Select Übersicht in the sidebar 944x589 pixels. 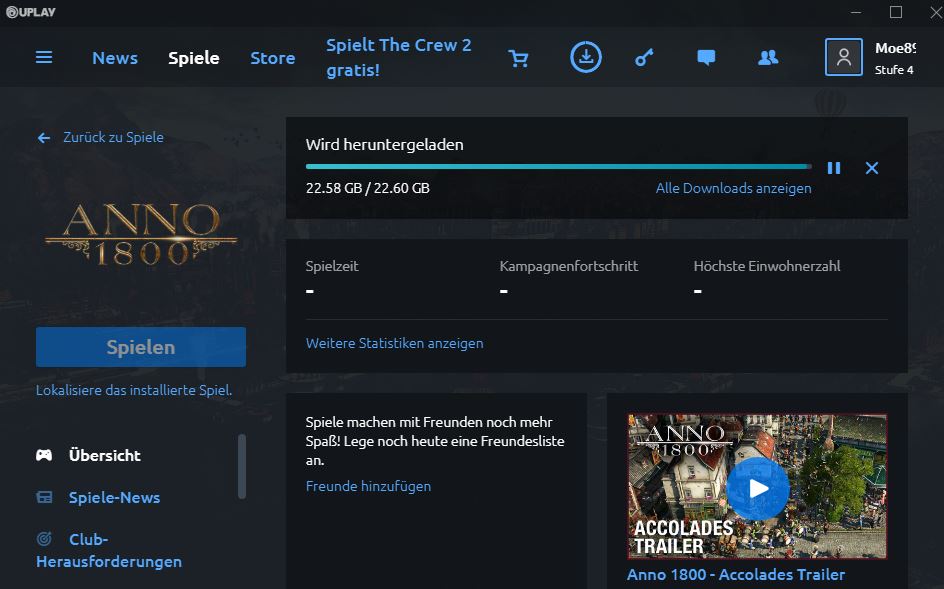(x=105, y=455)
